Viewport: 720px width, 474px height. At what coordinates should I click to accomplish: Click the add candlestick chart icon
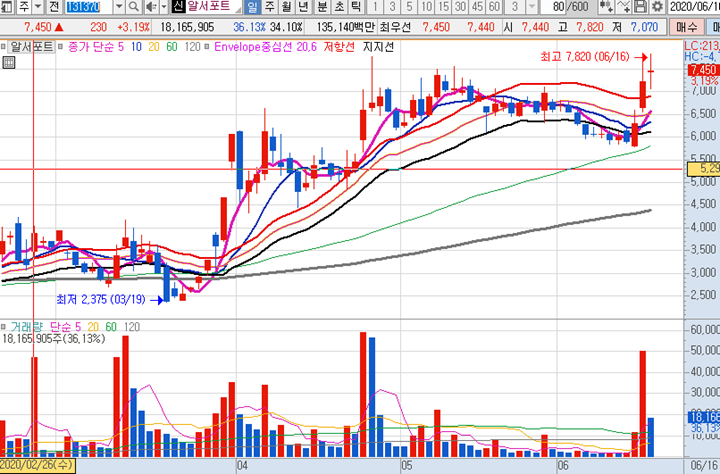[x=606, y=6]
